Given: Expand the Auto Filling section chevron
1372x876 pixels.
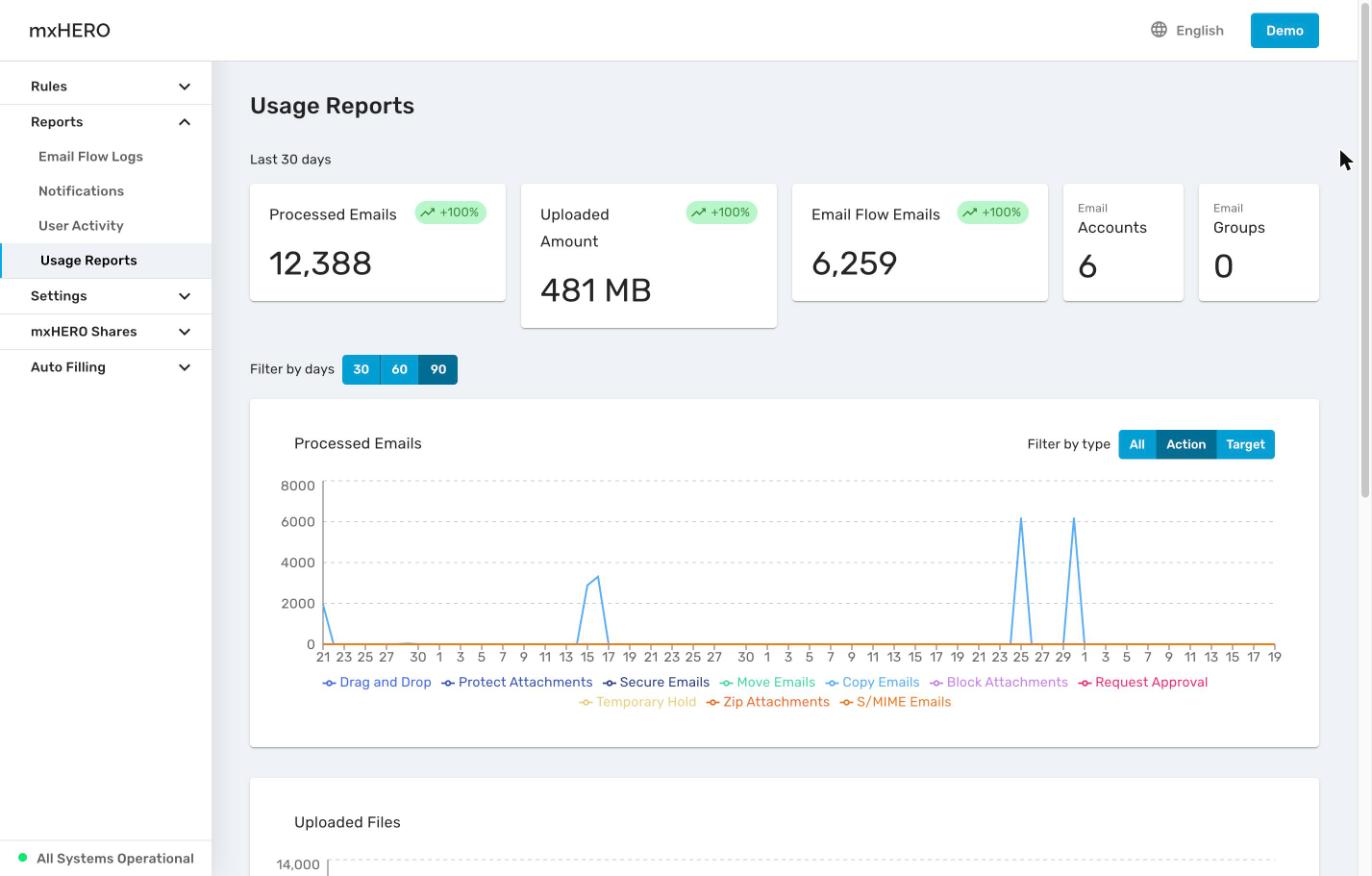Looking at the screenshot, I should tap(184, 367).
